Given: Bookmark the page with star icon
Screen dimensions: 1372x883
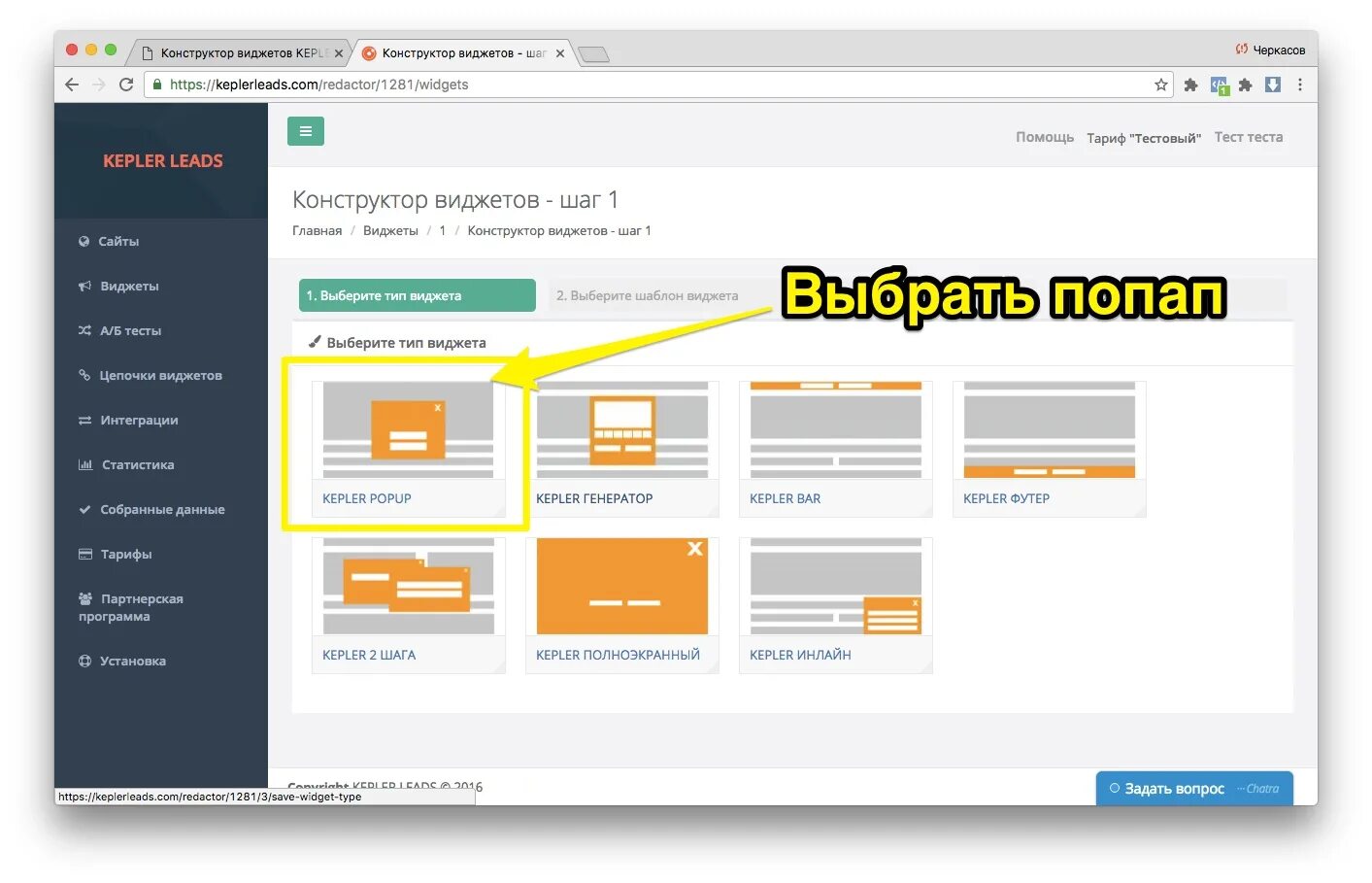Looking at the screenshot, I should pyautogui.click(x=1161, y=85).
